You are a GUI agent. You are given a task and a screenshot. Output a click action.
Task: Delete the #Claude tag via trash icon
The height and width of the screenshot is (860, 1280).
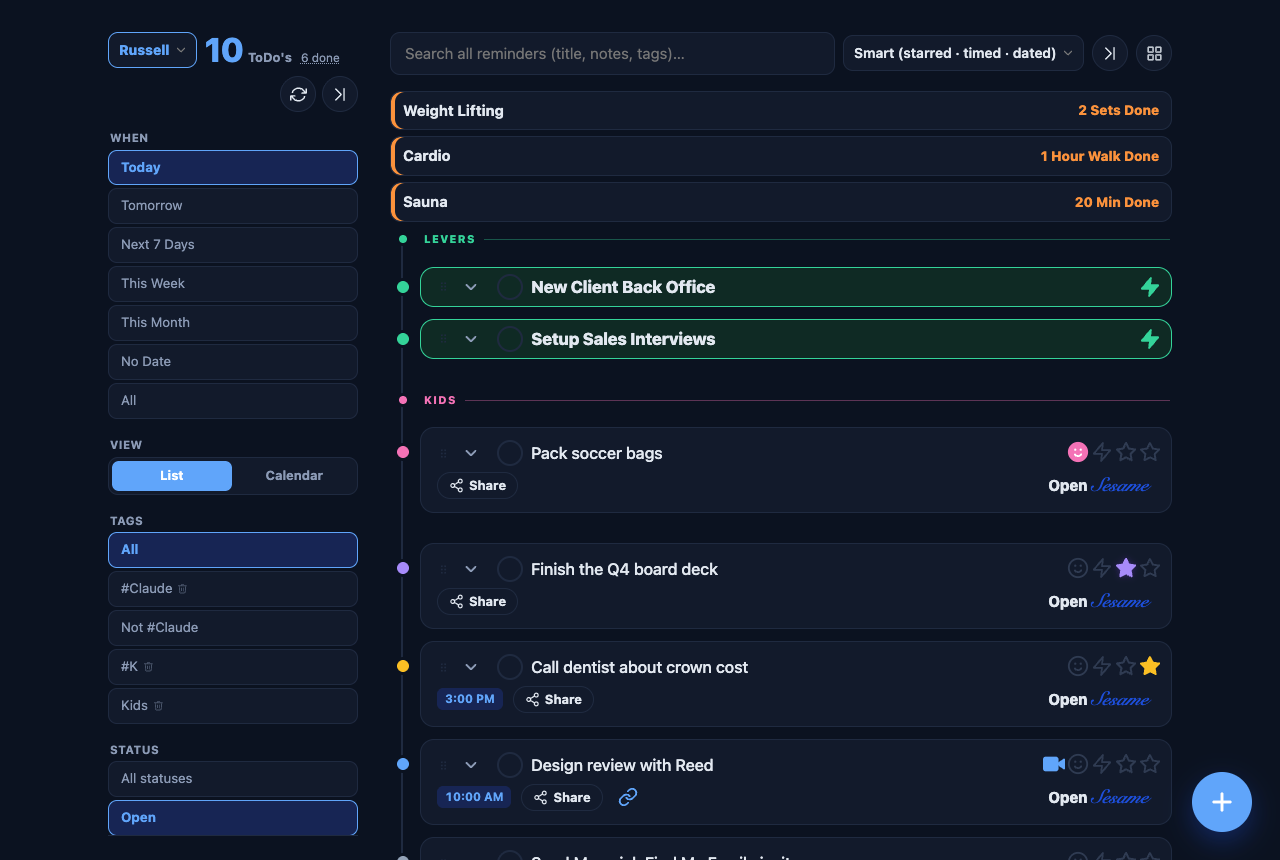pyautogui.click(x=182, y=589)
